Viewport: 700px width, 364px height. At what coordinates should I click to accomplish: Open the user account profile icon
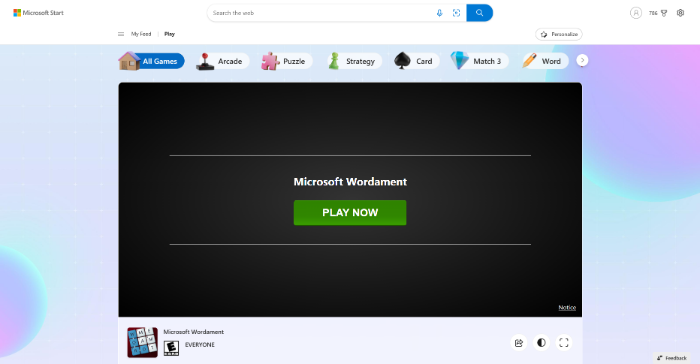tap(636, 13)
